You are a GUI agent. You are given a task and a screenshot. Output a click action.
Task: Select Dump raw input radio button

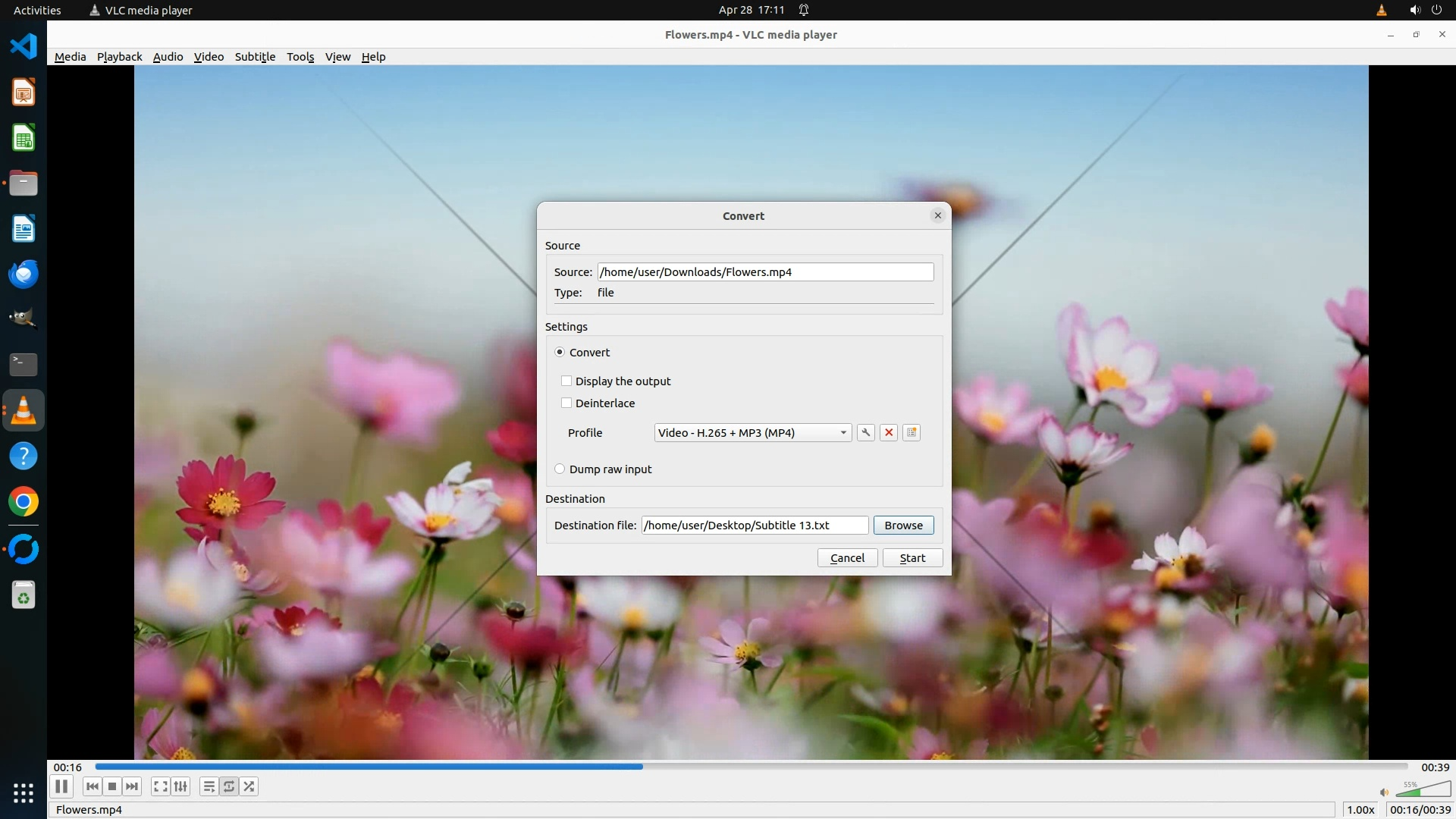pyautogui.click(x=560, y=469)
